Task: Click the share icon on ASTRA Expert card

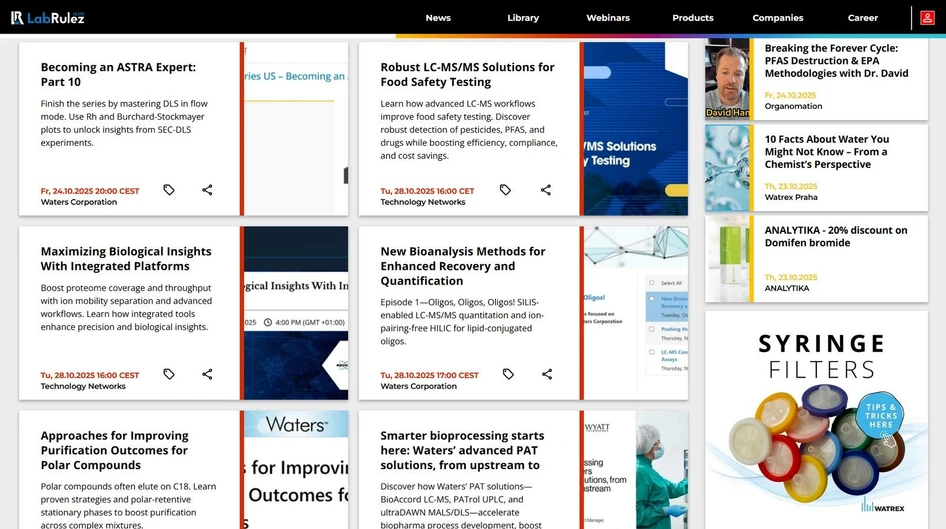Action: tap(207, 190)
